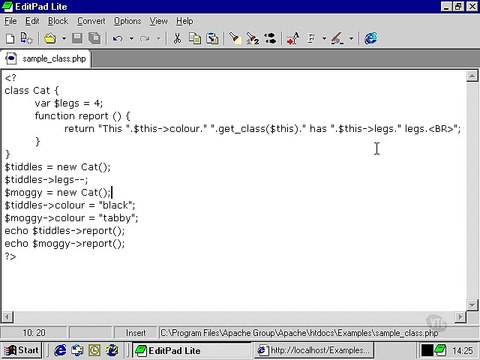
Task: Copy selection with the copy icon
Action: click(x=195, y=39)
